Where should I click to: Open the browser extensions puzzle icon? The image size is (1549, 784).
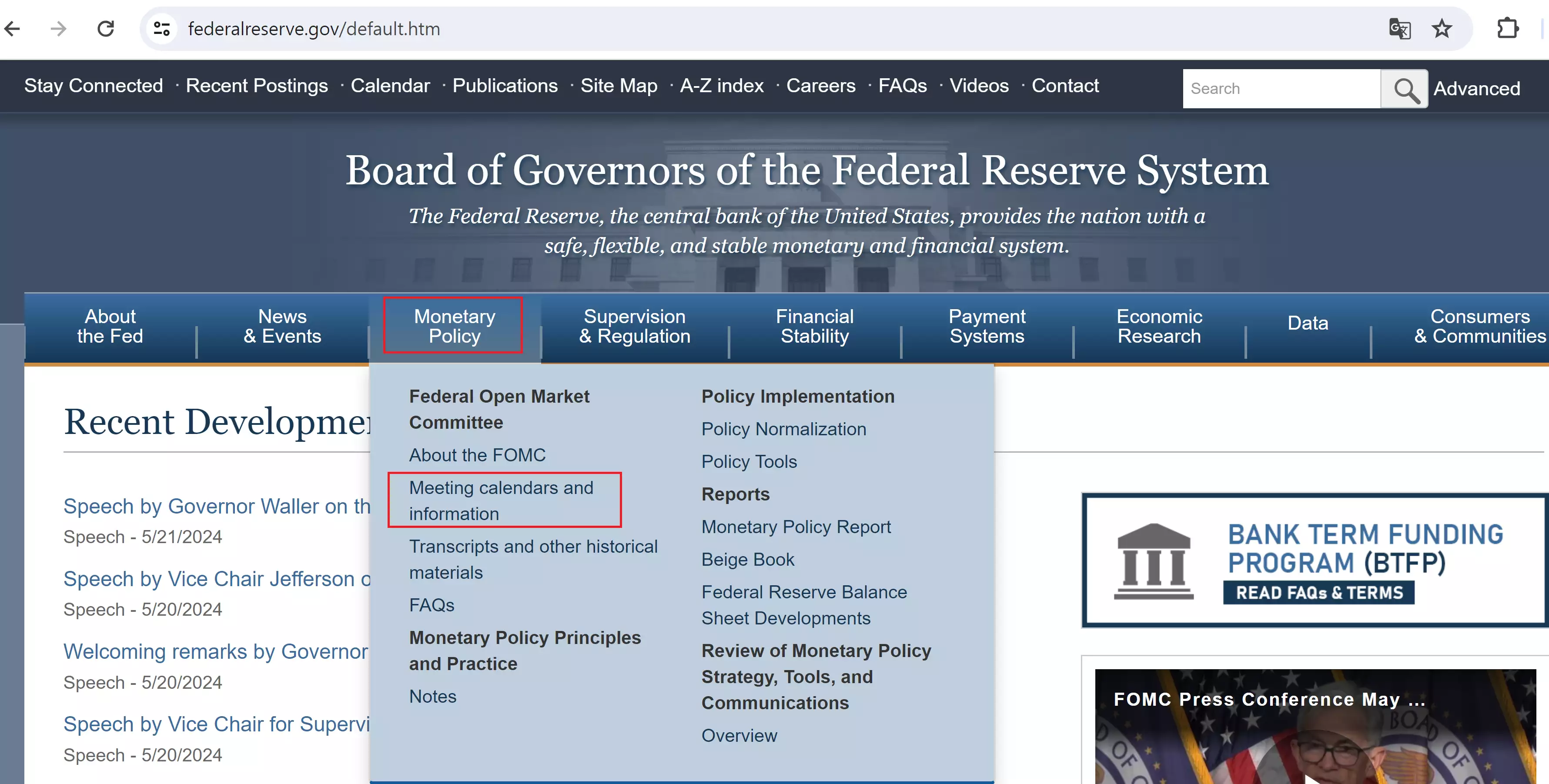click(x=1508, y=28)
